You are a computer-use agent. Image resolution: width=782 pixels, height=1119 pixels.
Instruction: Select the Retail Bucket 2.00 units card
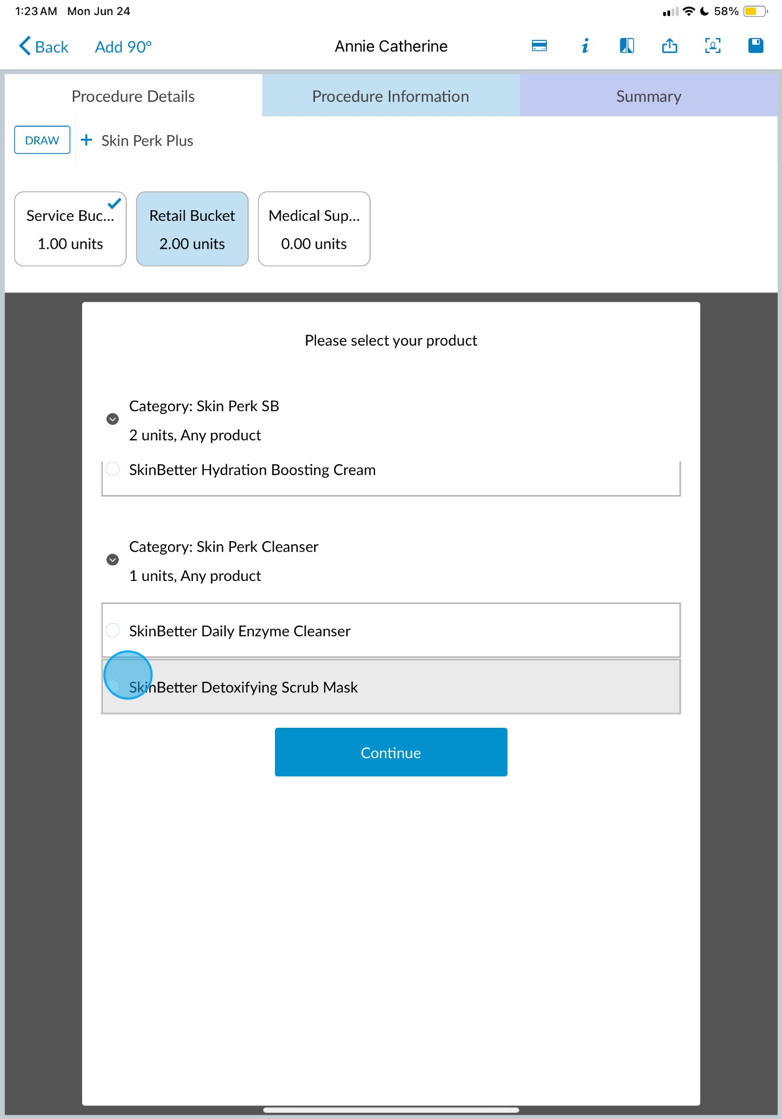(192, 229)
